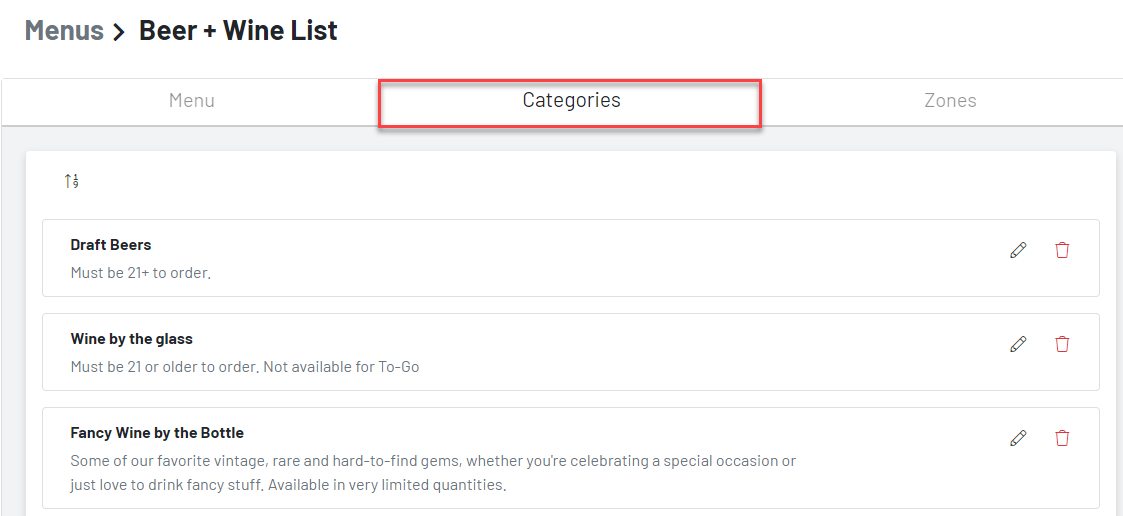Select the Fancy Wine by the Bottle title
The width and height of the screenshot is (1123, 516).
(x=157, y=433)
